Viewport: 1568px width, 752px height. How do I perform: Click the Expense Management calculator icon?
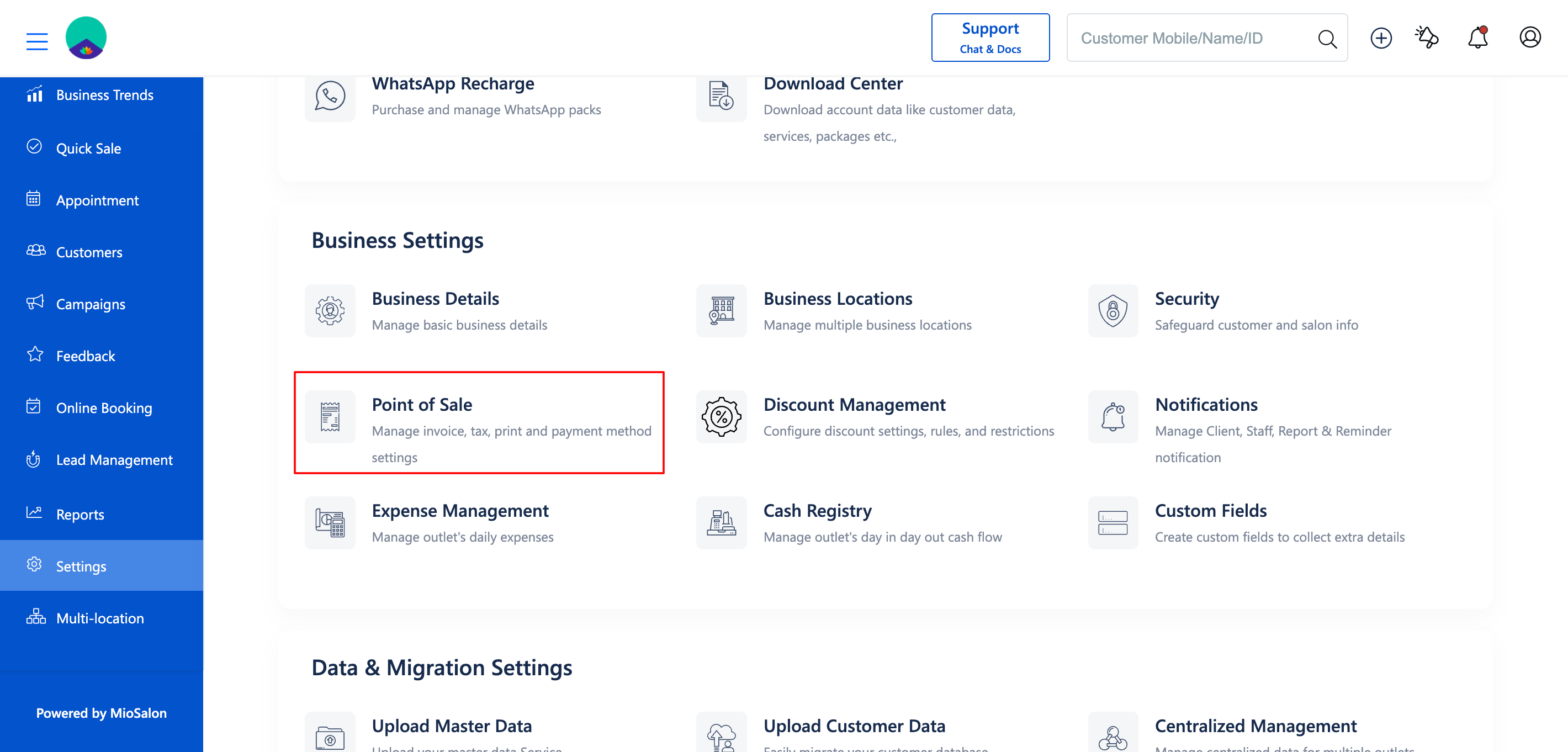coord(330,522)
